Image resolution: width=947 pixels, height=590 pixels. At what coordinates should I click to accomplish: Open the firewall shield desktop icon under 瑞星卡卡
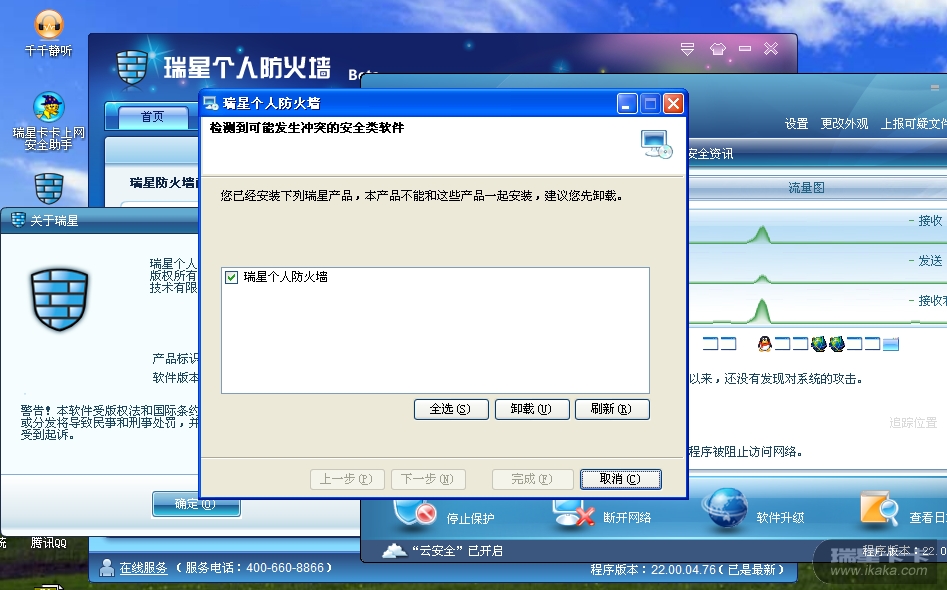pos(49,188)
